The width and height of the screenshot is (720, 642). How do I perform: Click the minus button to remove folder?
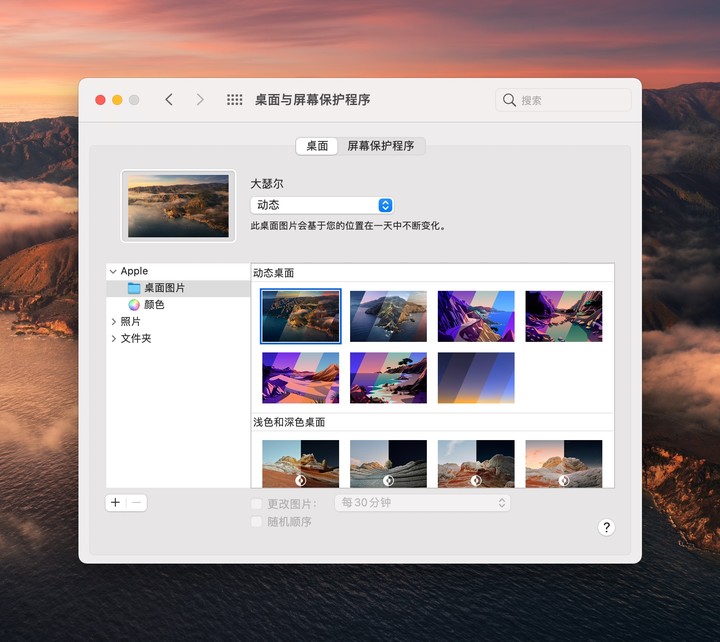(137, 503)
